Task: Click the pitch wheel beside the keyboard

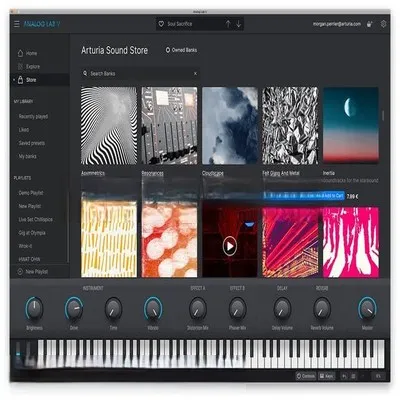Action: pos(18,353)
